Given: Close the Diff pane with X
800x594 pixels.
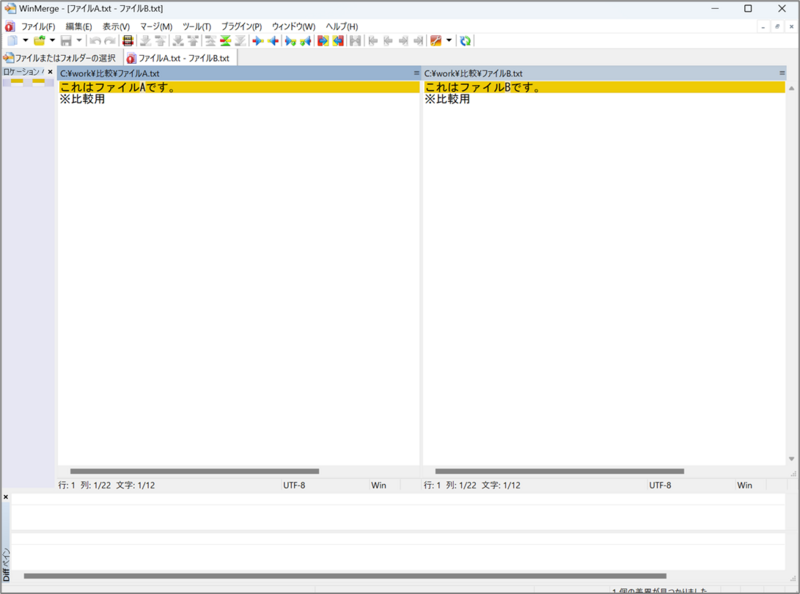Looking at the screenshot, I should click(6, 497).
